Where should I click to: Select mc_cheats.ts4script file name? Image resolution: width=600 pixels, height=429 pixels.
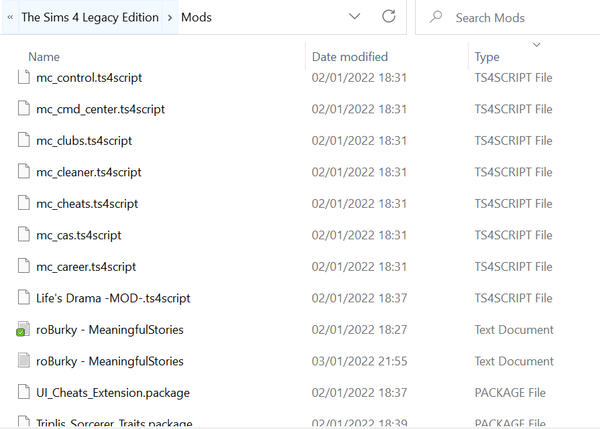tap(87, 204)
